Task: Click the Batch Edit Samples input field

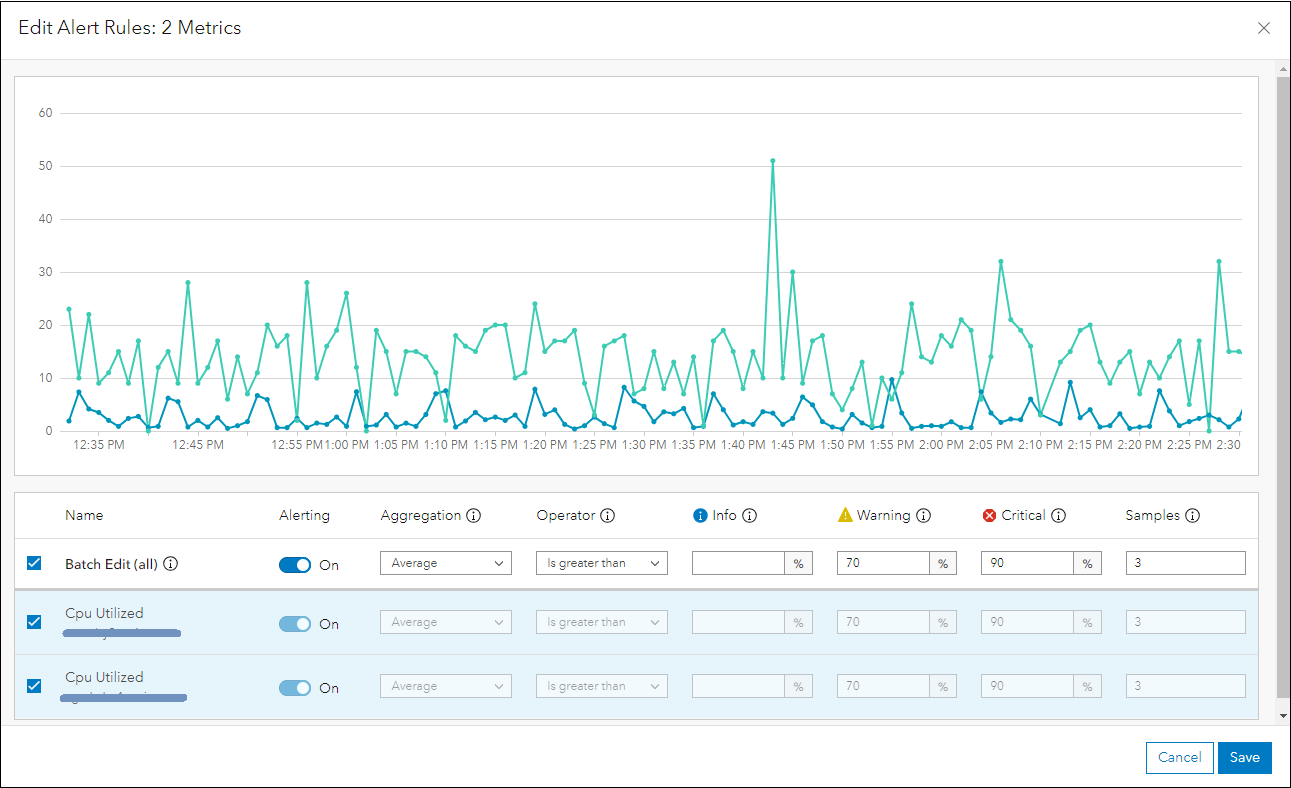Action: coord(1185,563)
